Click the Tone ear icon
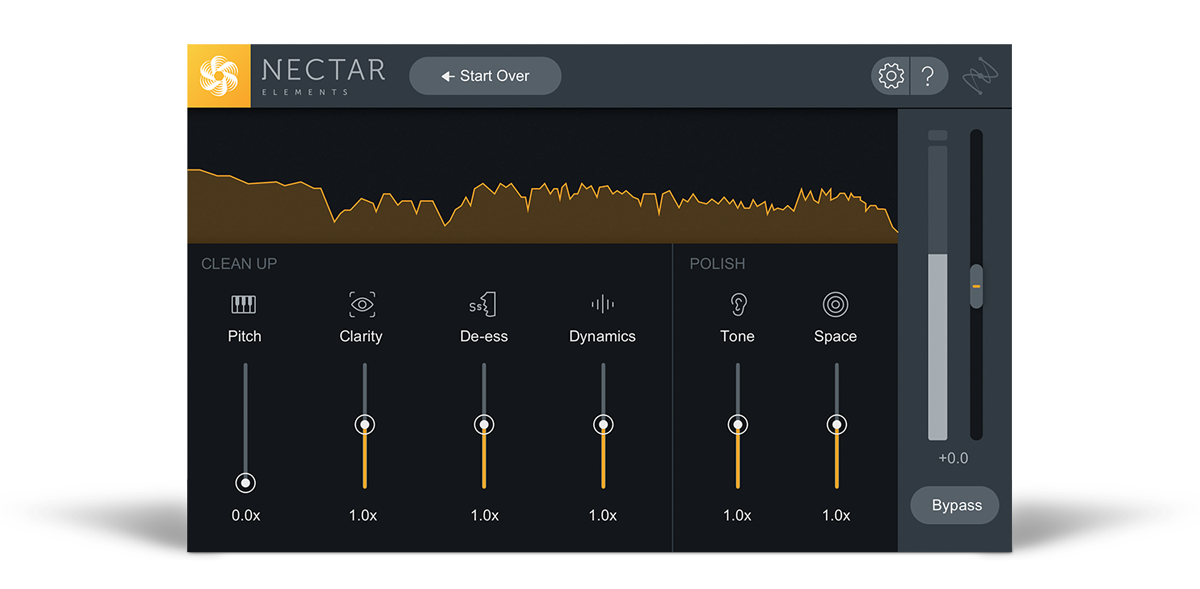 tap(738, 305)
